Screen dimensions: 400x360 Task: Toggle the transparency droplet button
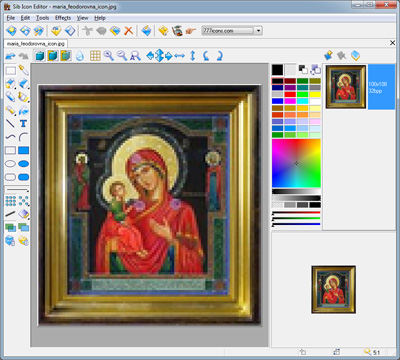tap(80, 56)
